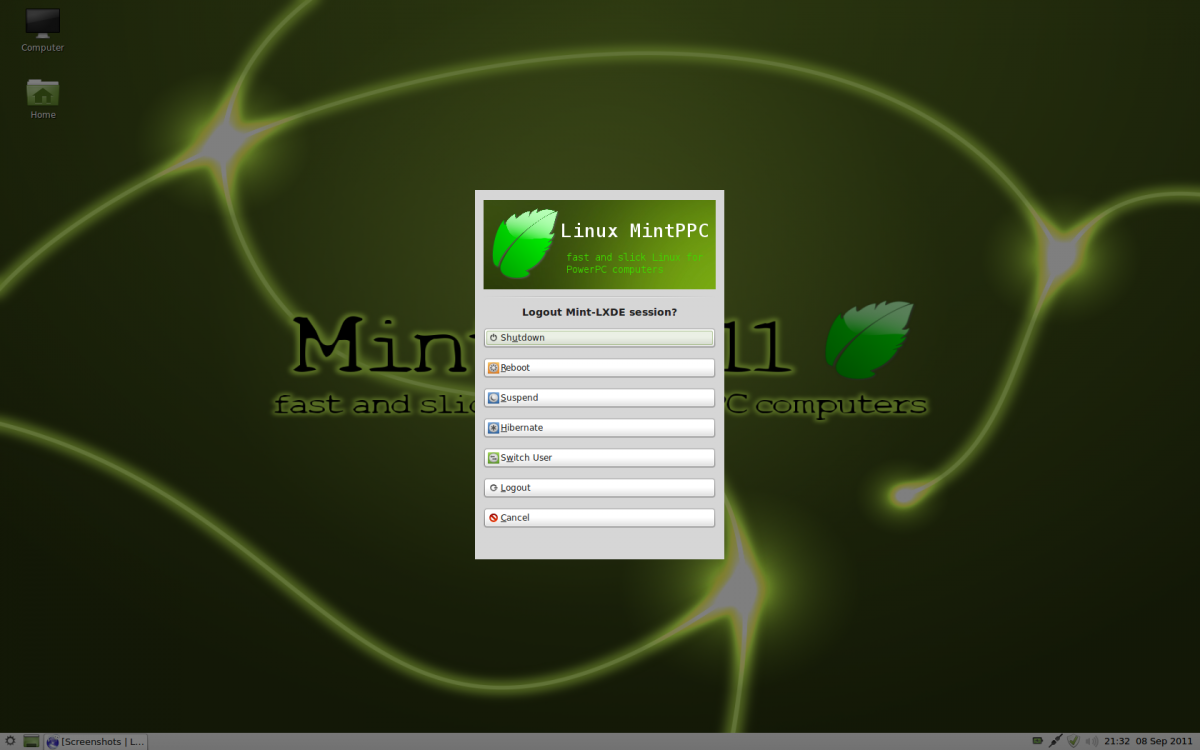The width and height of the screenshot is (1200, 750).
Task: Choose Hibernate in the logout dialog
Action: pos(599,428)
